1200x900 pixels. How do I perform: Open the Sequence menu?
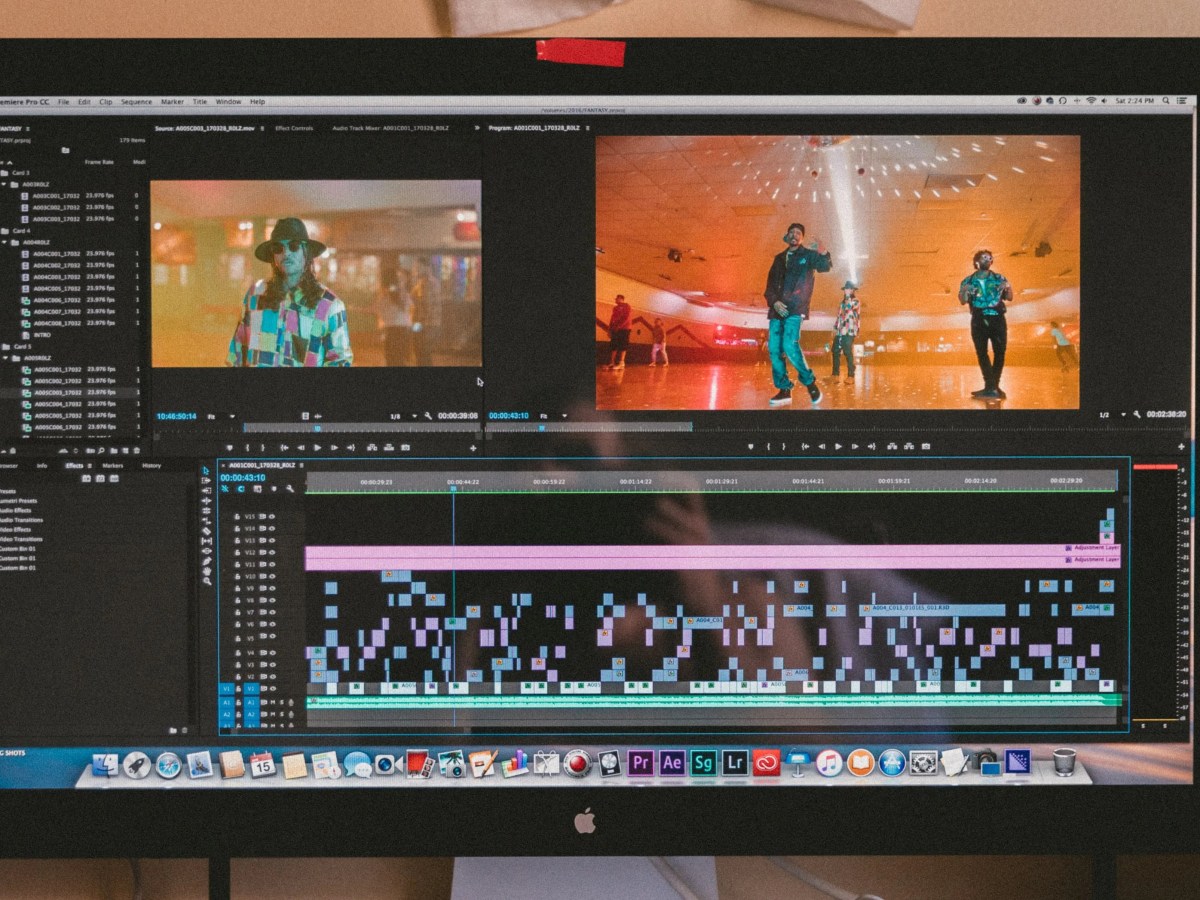[x=136, y=102]
